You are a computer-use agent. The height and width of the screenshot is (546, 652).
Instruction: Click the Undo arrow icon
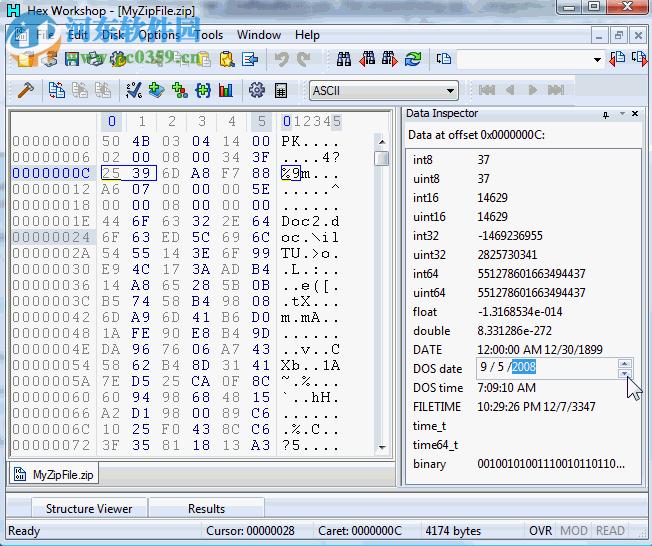(x=282, y=59)
